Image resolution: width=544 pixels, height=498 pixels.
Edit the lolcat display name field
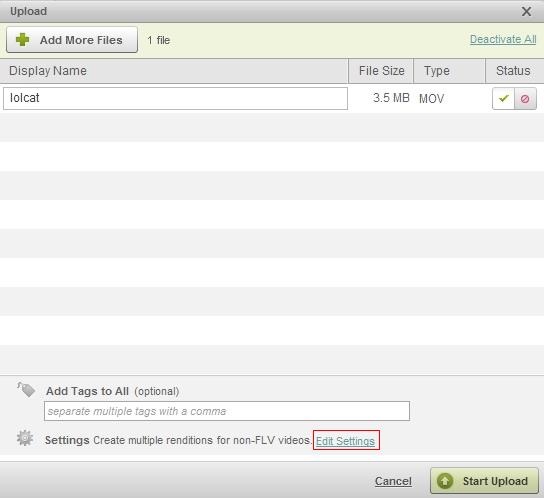175,98
